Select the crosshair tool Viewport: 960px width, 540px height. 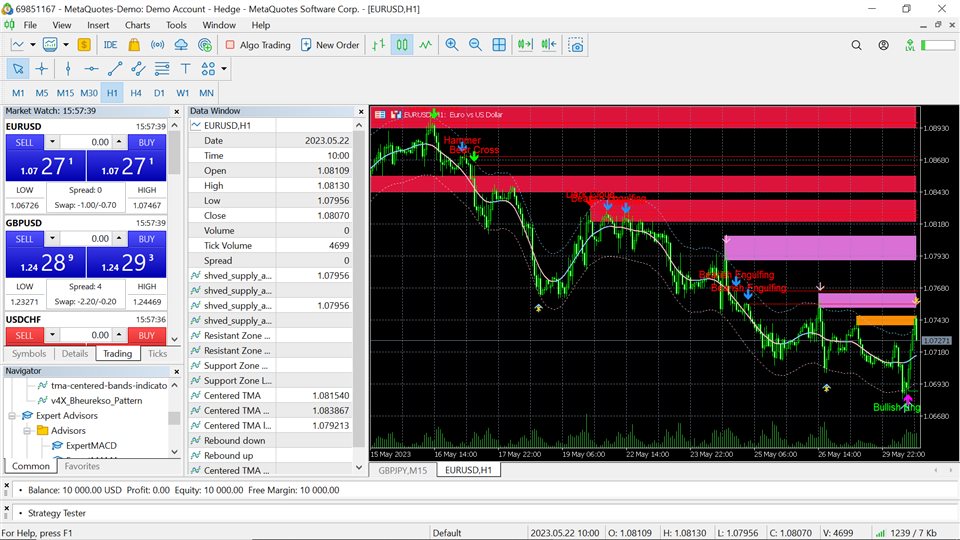(42, 69)
